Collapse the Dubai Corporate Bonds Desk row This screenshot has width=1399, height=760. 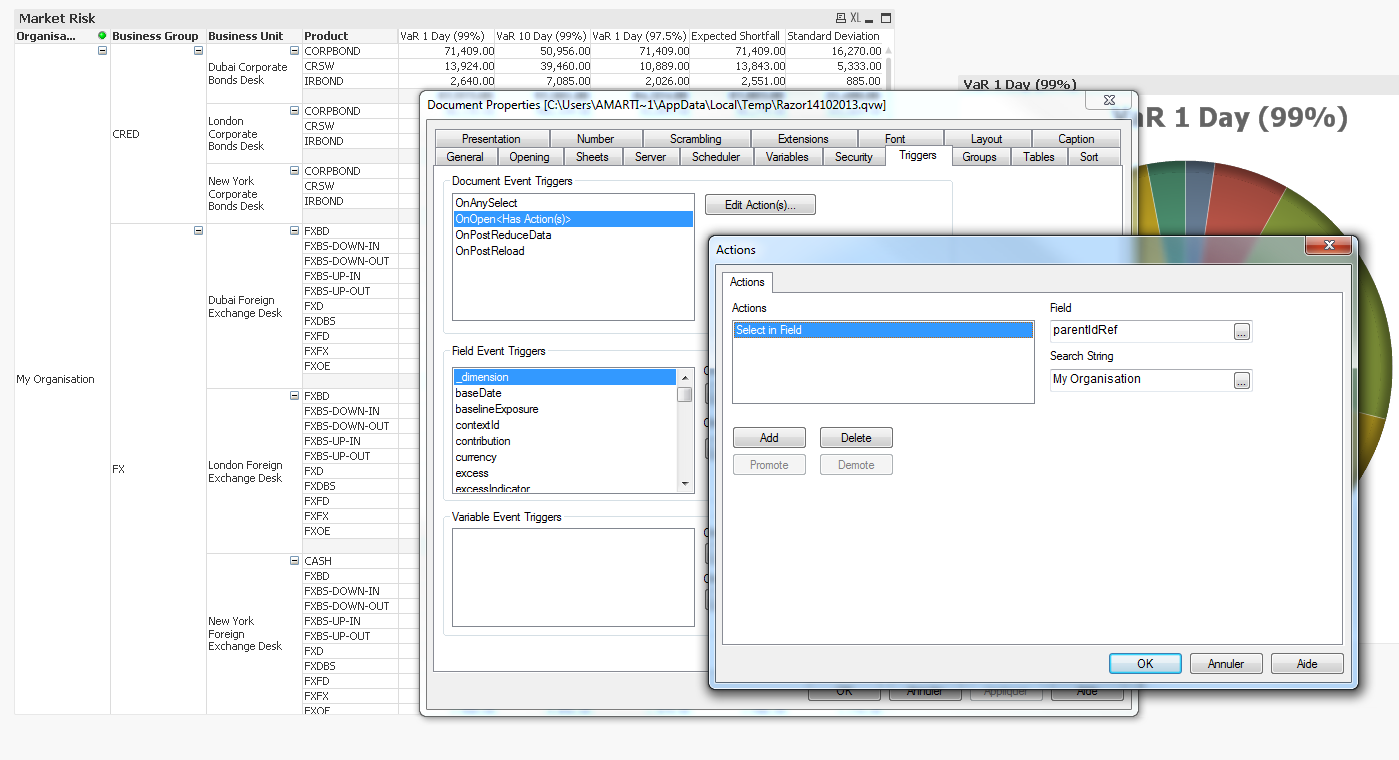pyautogui.click(x=294, y=51)
